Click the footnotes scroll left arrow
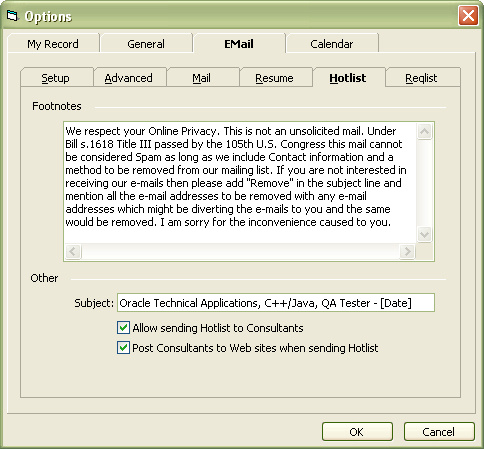This screenshot has width=484, height=449. coord(73,251)
